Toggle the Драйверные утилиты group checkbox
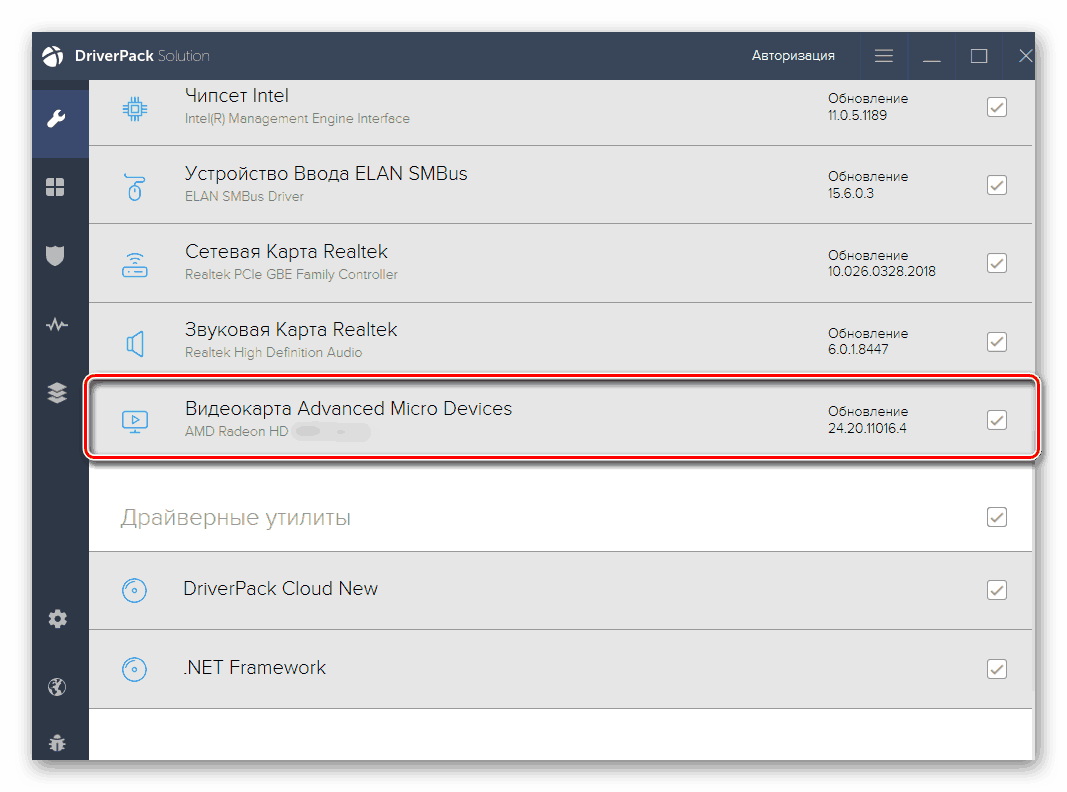This screenshot has width=1067, height=792. click(x=996, y=517)
